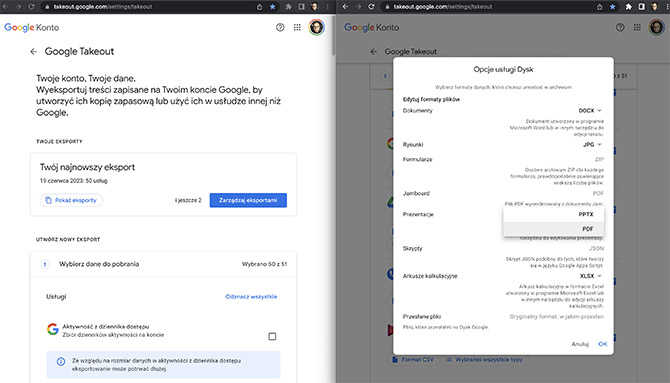Click 'Twój najnowszy eksport' heading
Screen dimensions: 670x383
pyautogui.click(x=87, y=168)
